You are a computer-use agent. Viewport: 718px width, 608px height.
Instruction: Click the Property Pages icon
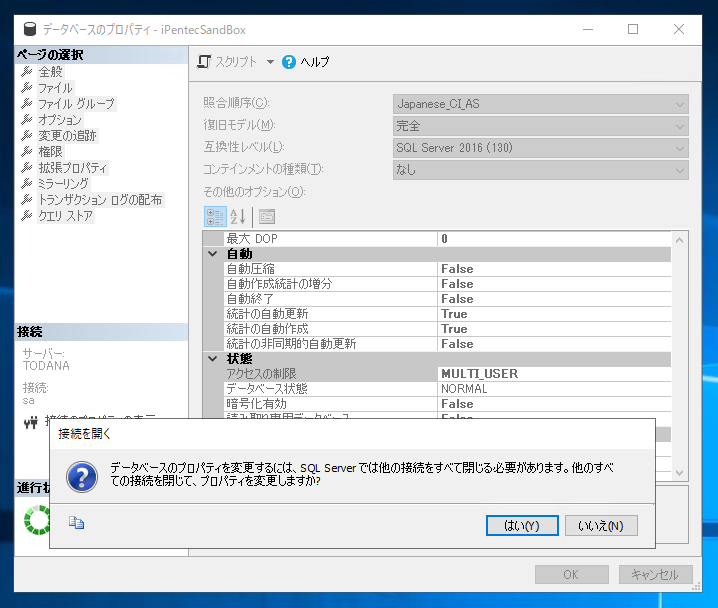[x=267, y=217]
